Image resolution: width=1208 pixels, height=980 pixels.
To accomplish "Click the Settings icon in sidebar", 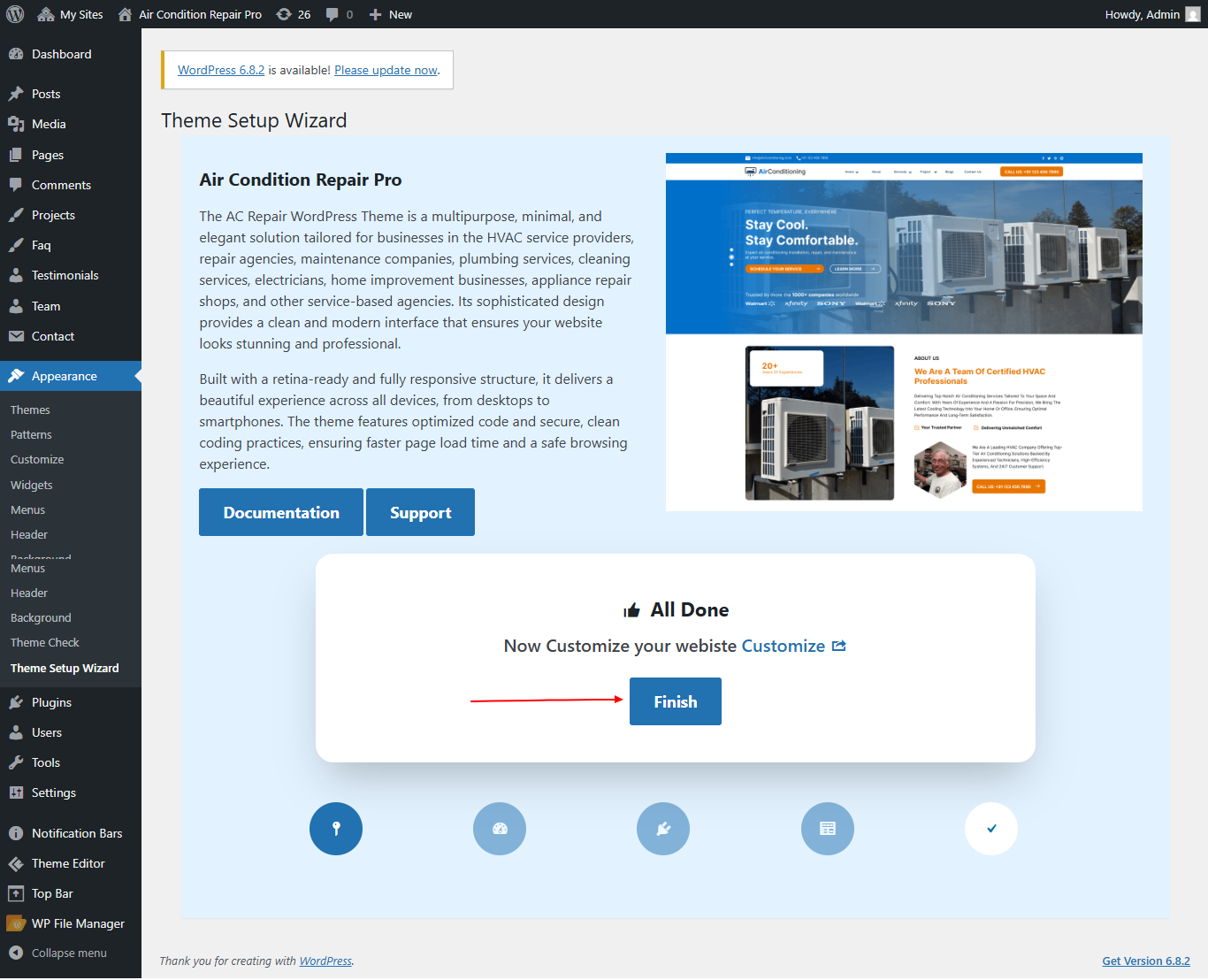I will pos(16,792).
